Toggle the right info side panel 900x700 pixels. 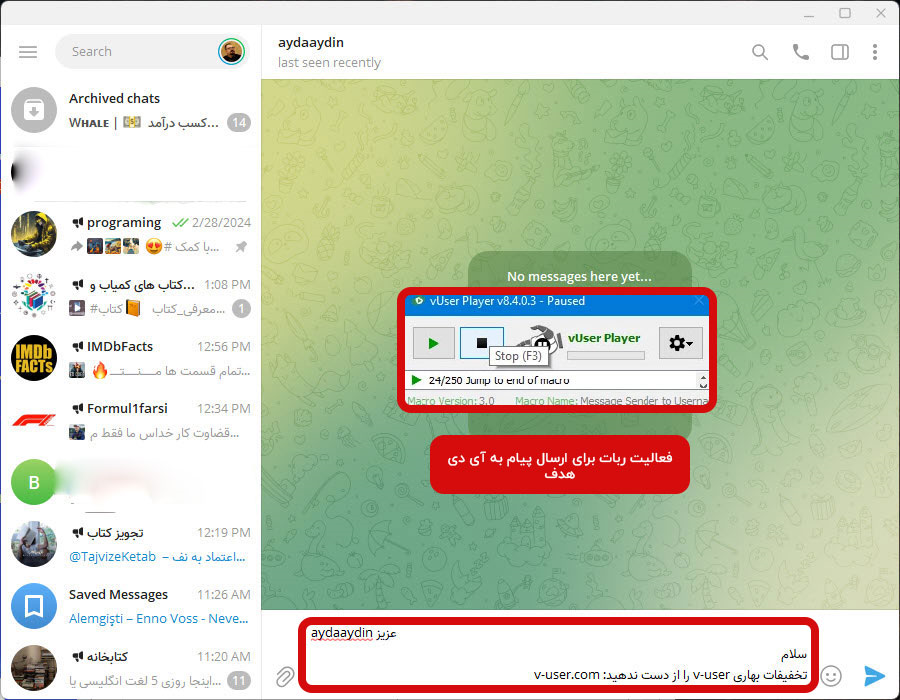840,52
